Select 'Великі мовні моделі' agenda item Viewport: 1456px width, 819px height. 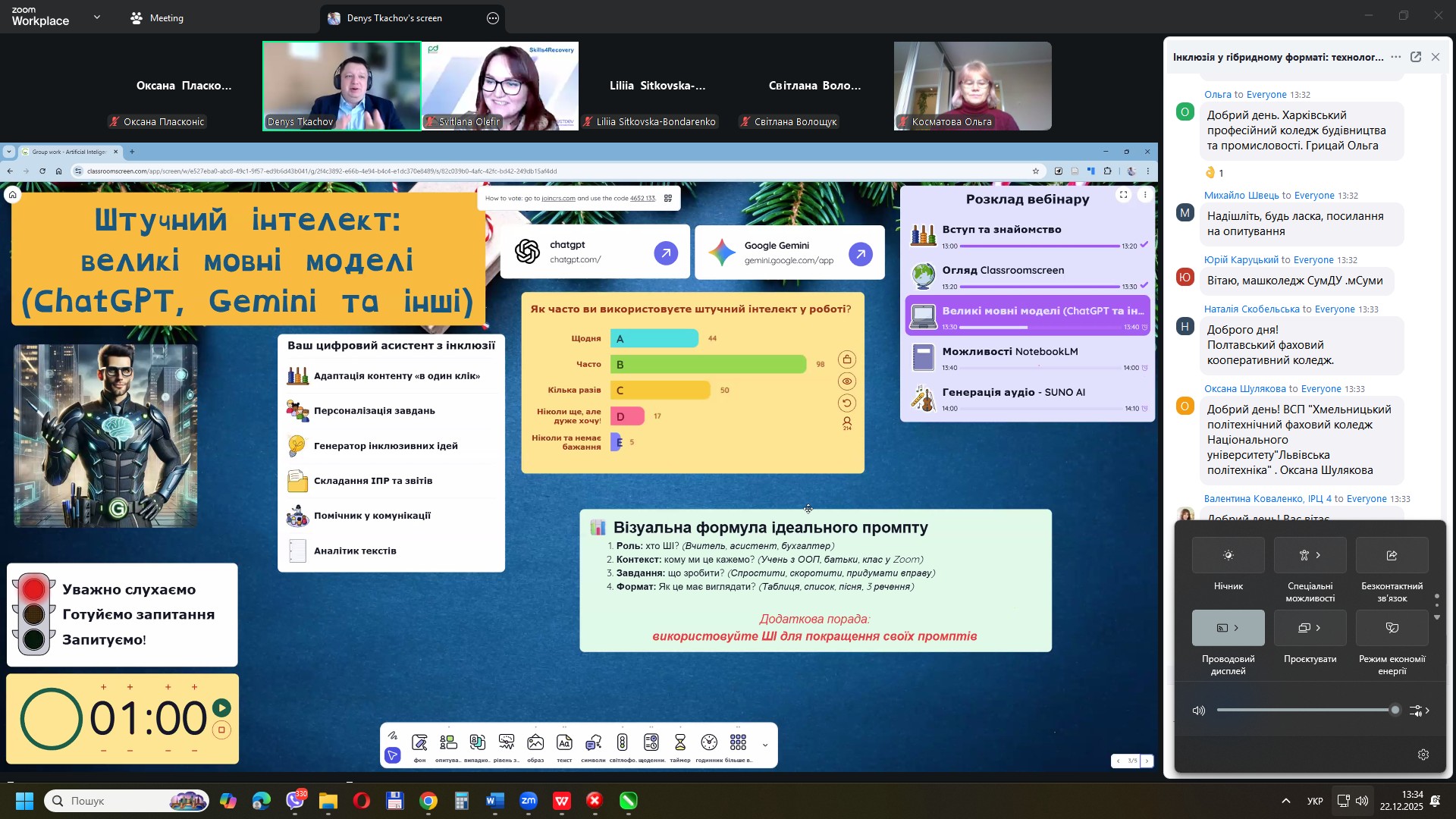pyautogui.click(x=1028, y=315)
